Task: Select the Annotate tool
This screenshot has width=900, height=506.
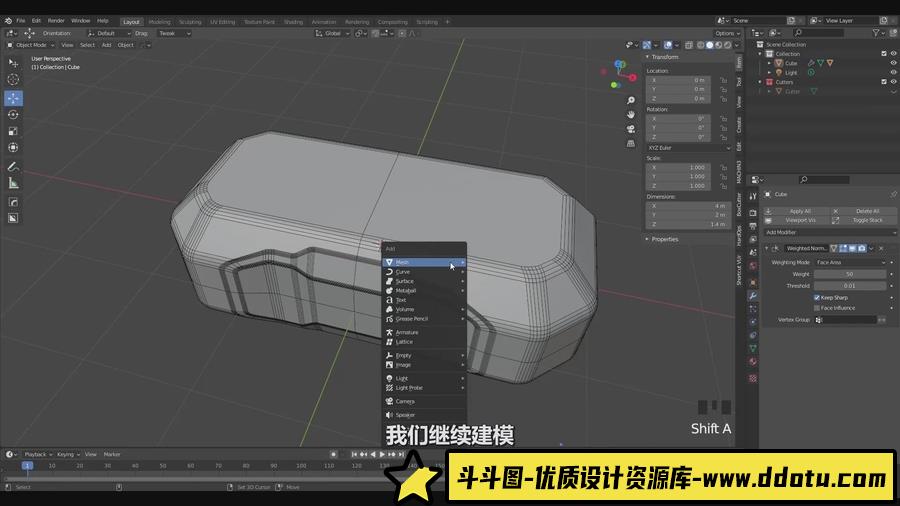Action: coord(13,167)
